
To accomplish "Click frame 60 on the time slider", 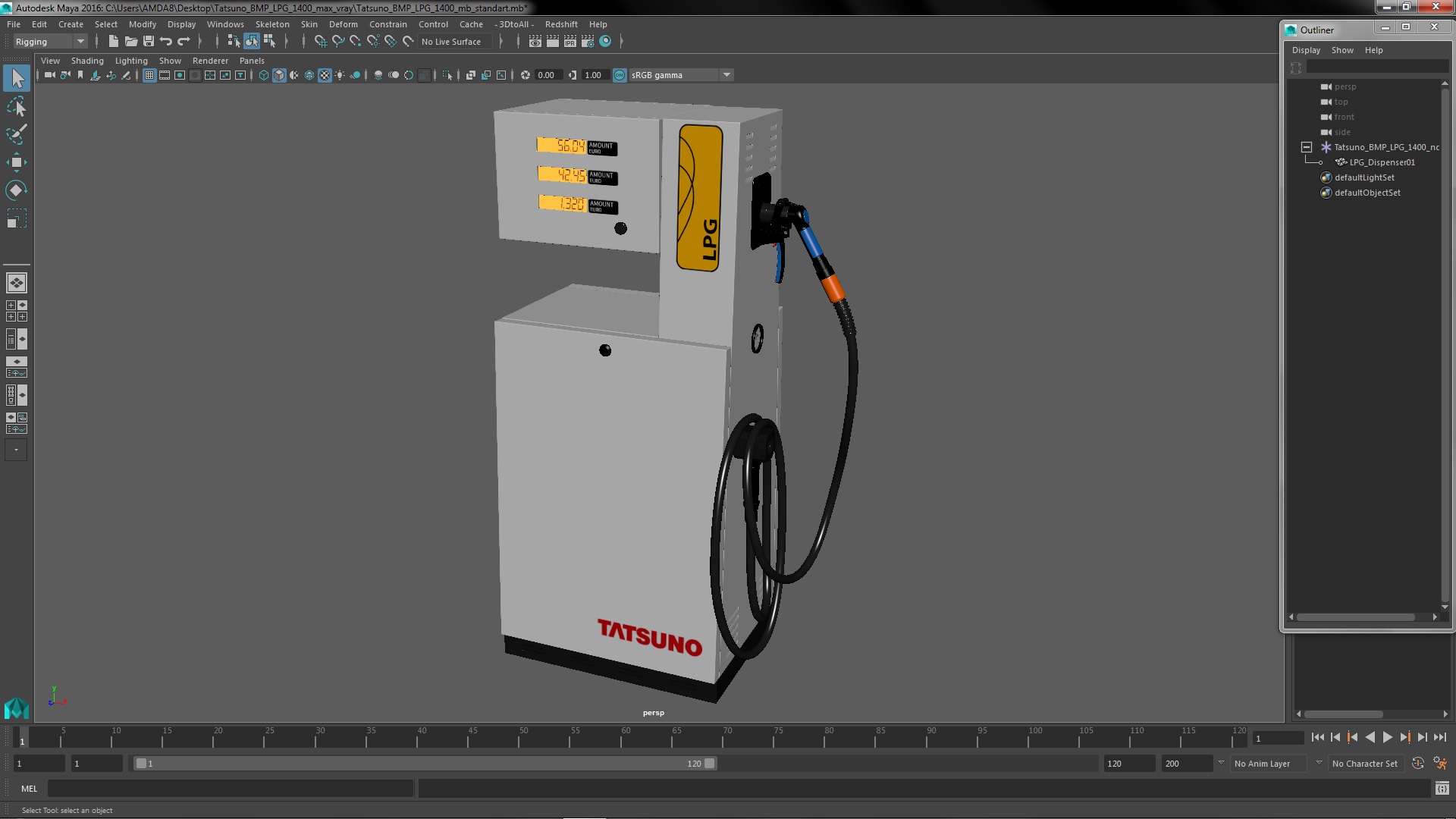I will [625, 737].
